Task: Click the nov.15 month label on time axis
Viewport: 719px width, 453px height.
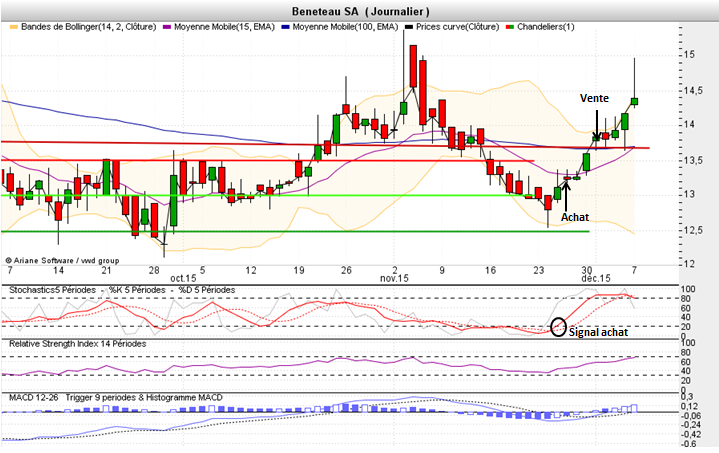Action: point(394,278)
